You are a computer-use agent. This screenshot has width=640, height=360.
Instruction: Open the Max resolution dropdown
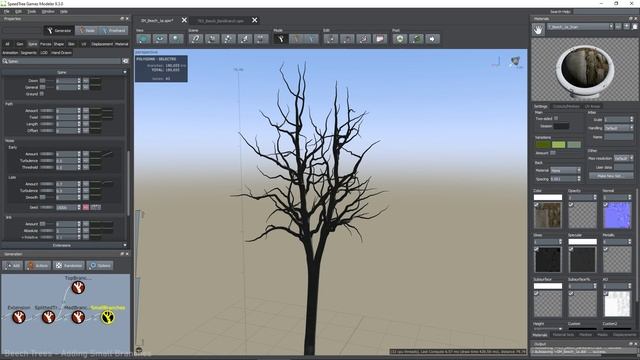(x=623, y=158)
